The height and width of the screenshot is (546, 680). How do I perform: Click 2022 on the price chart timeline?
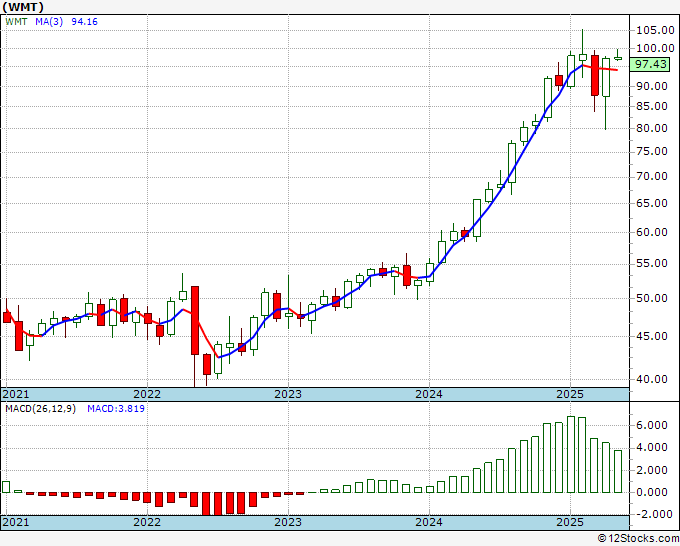tap(147, 394)
